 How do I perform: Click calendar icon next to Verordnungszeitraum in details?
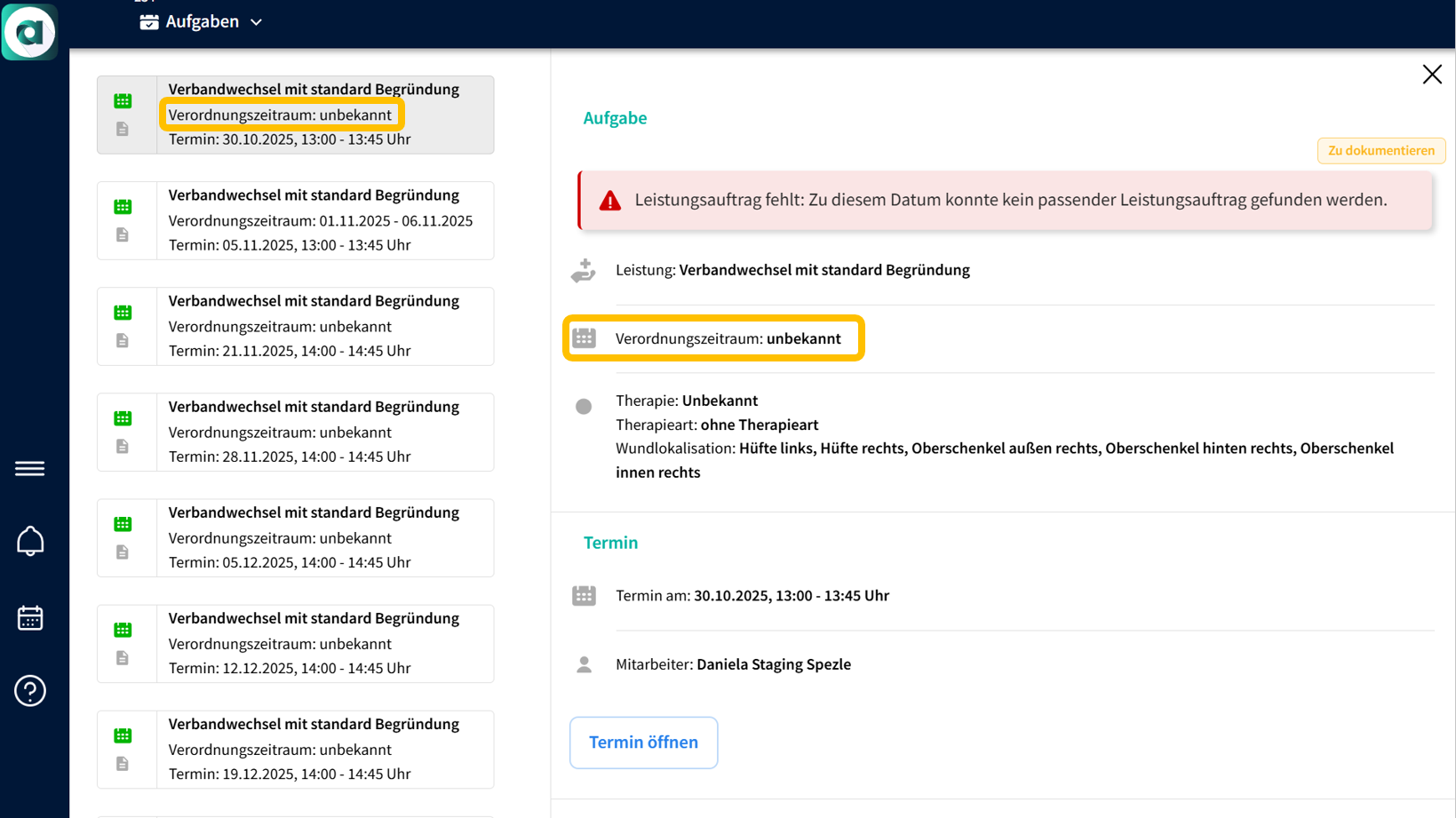click(x=584, y=338)
